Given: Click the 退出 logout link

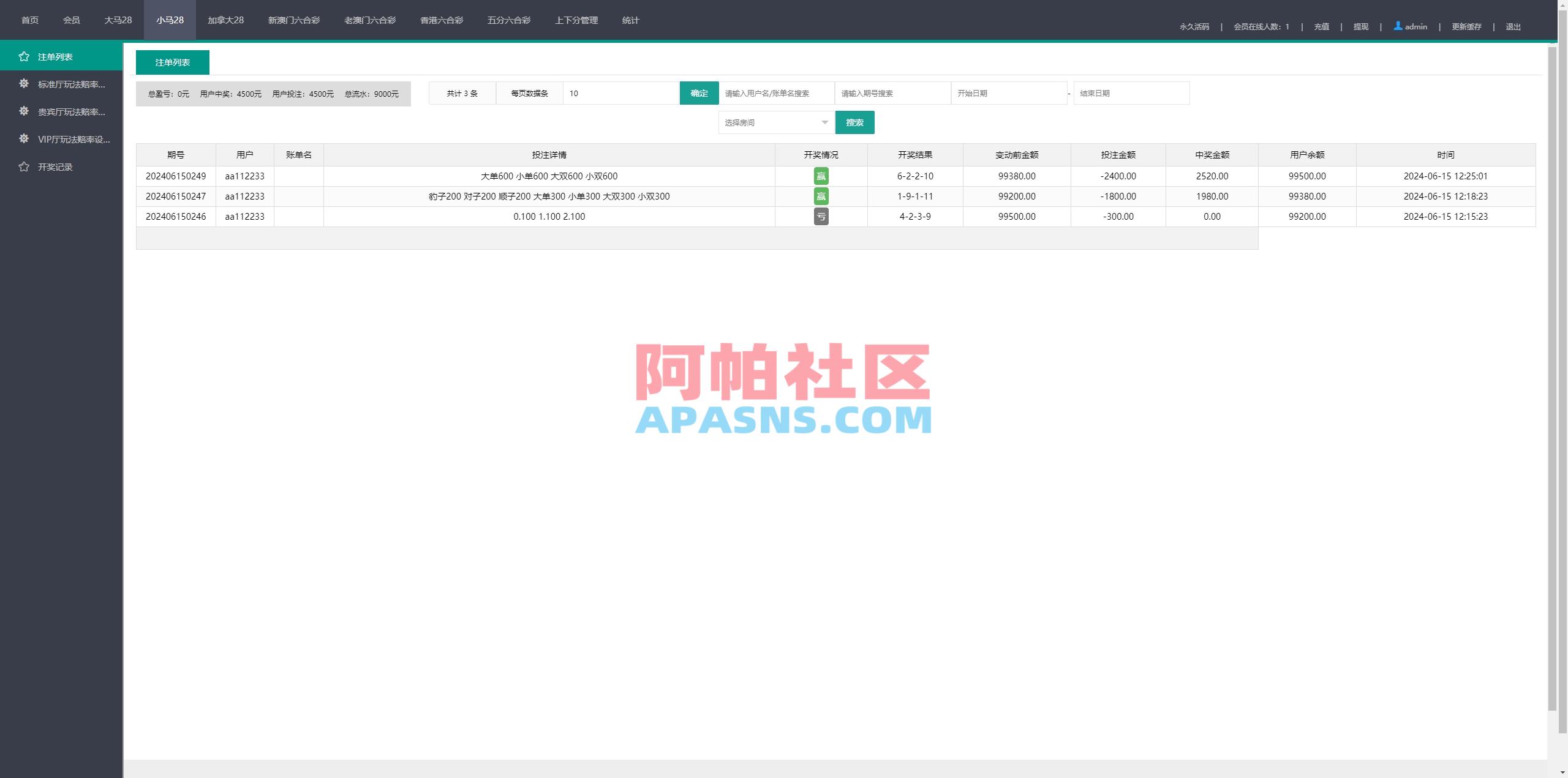Looking at the screenshot, I should tap(1513, 26).
